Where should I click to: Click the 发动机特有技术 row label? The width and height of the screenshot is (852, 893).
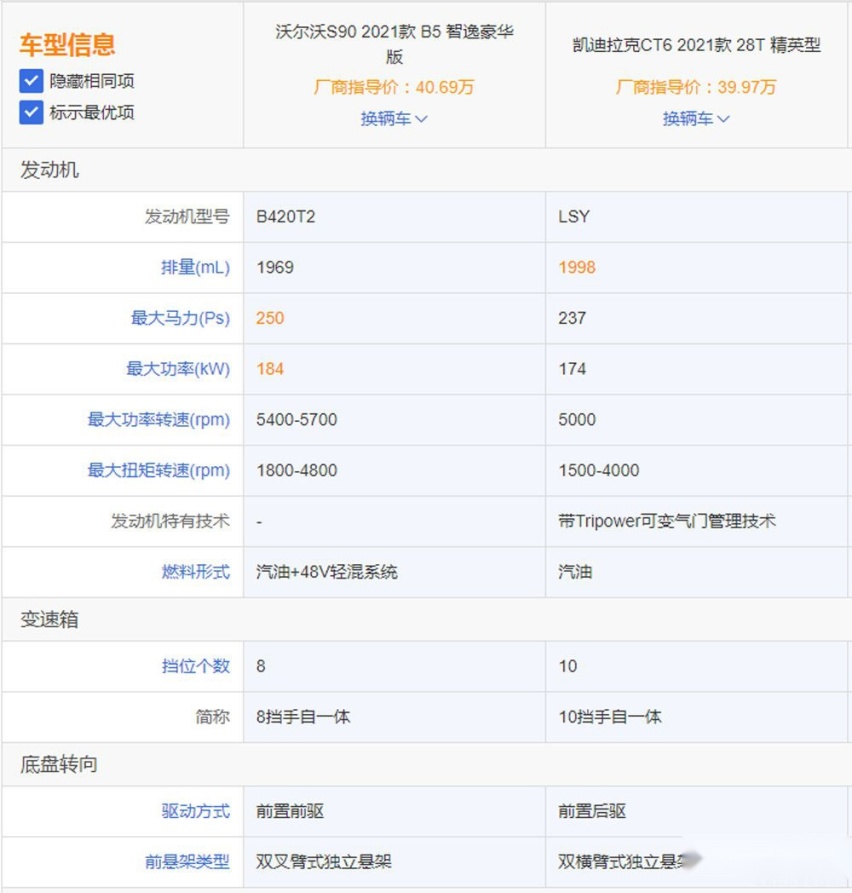(170, 521)
